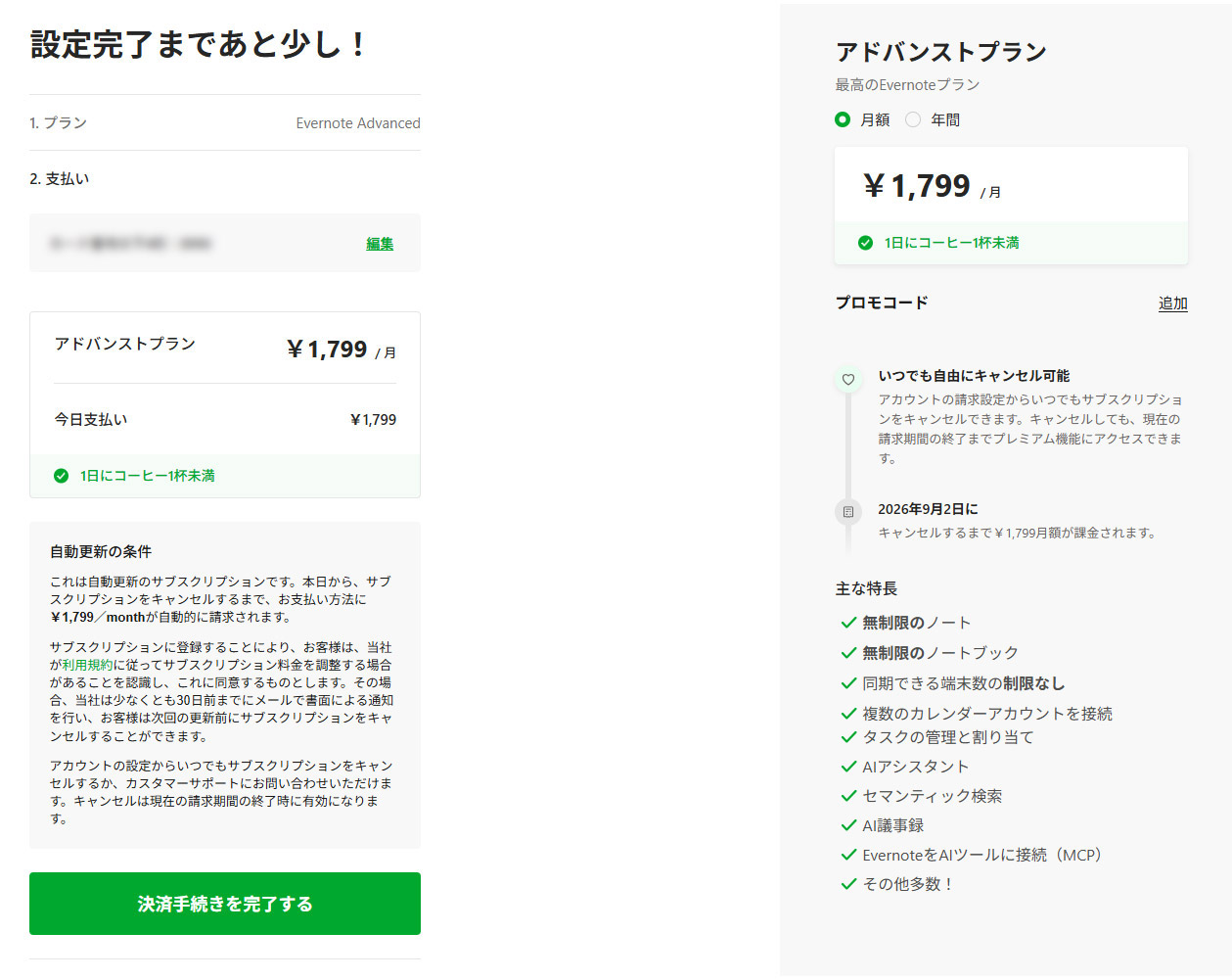Screen dimensions: 1232x979
Task: Select the 年間 annual billing radio button
Action: 913,119
